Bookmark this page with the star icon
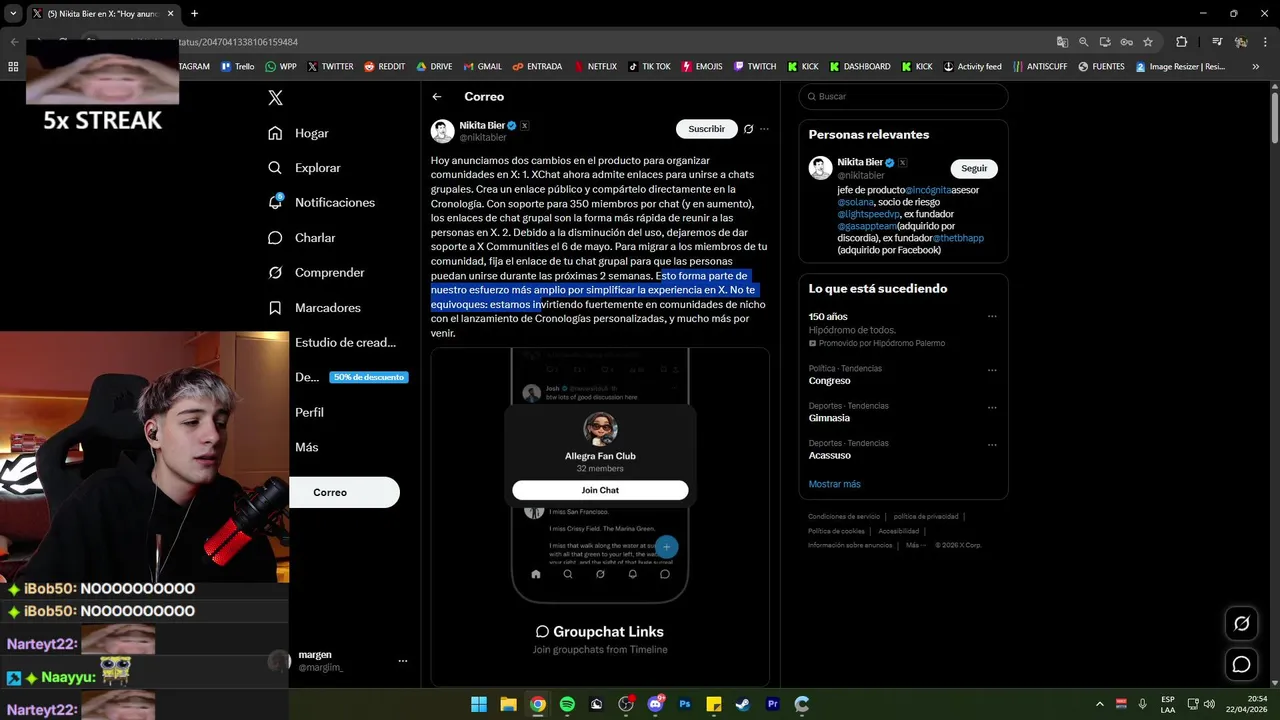This screenshot has height=720, width=1280. 1148,42
